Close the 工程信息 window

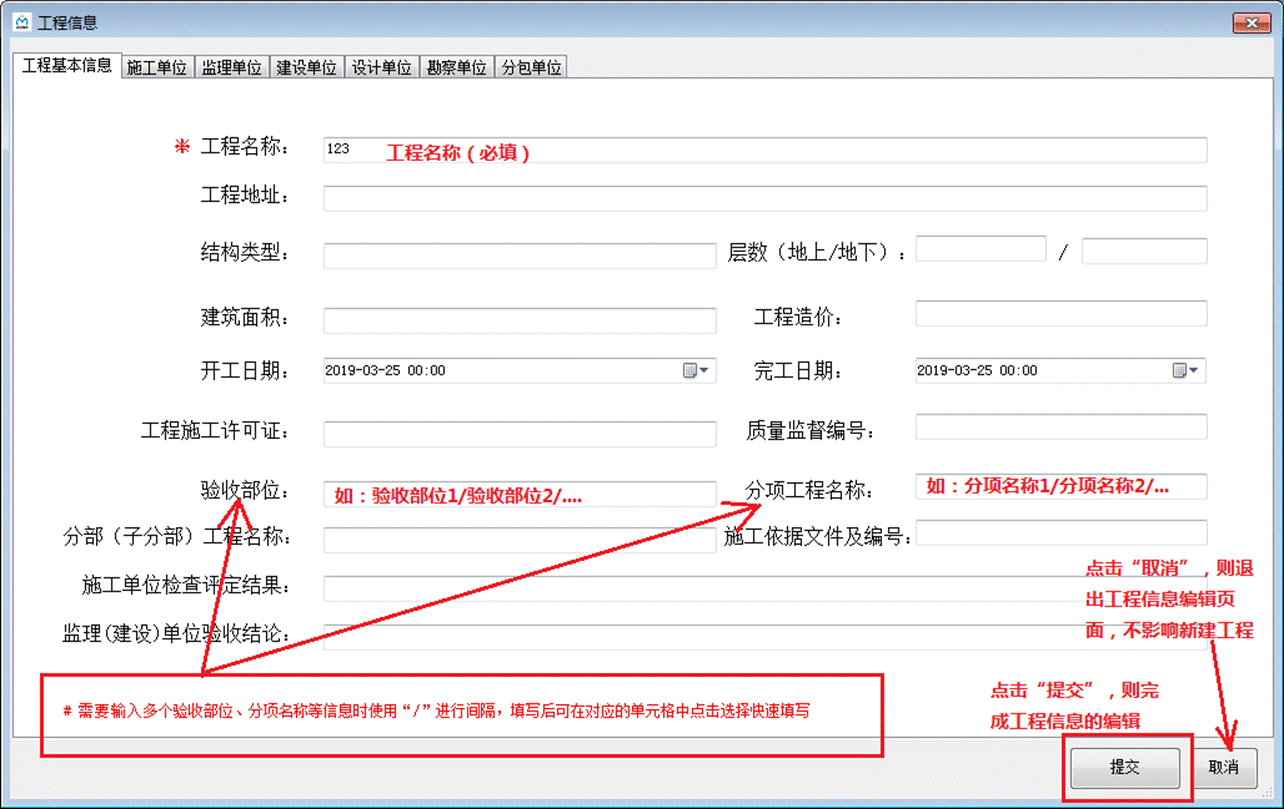click(x=1252, y=22)
